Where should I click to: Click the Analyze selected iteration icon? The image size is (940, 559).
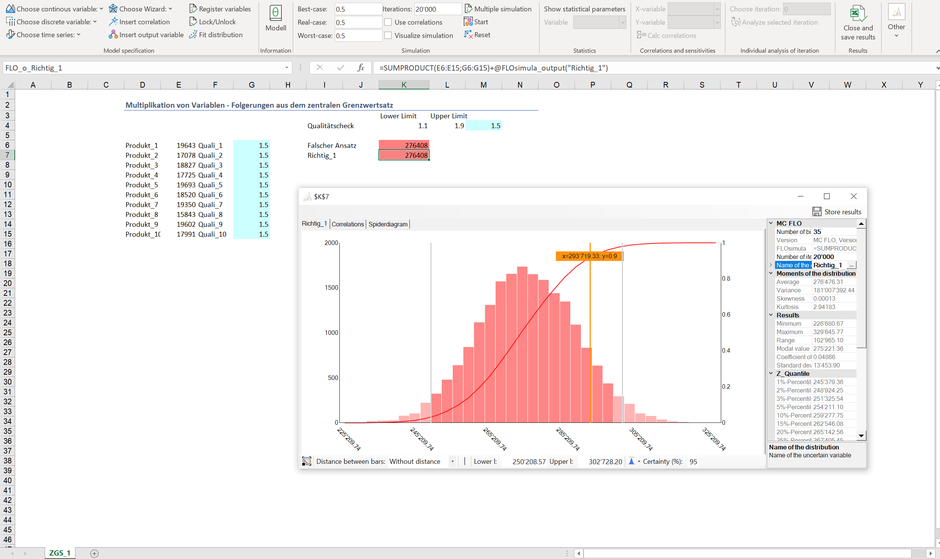click(x=736, y=22)
